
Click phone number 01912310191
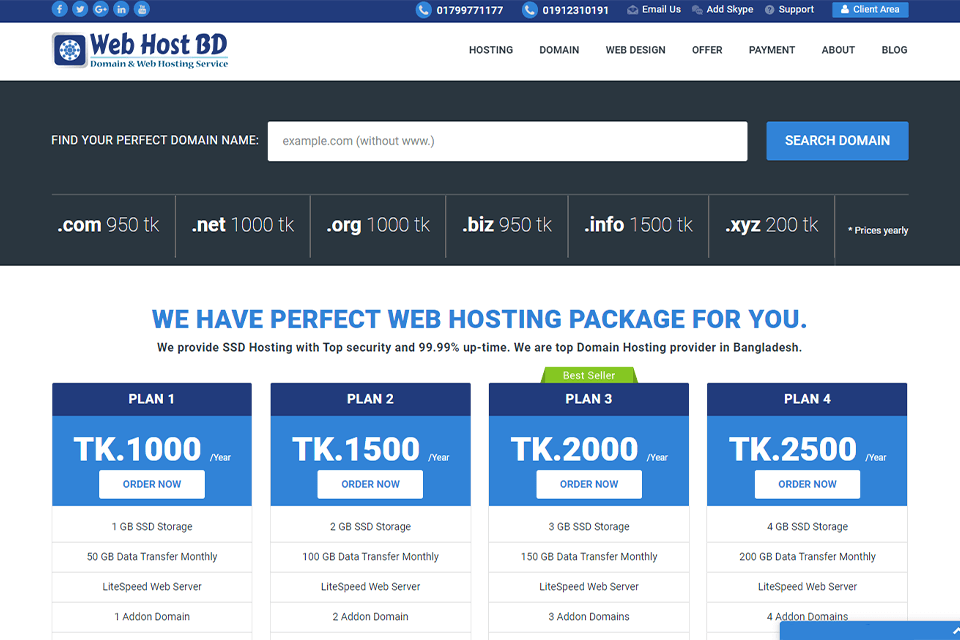[x=576, y=10]
